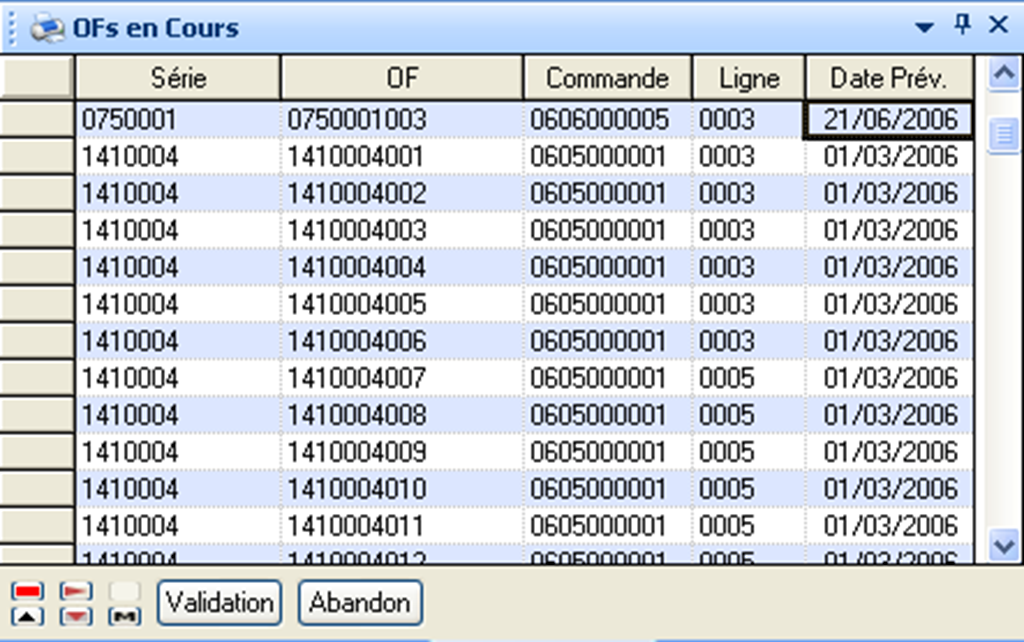The height and width of the screenshot is (642, 1024).
Task: Click the Commande column header
Action: [x=606, y=76]
